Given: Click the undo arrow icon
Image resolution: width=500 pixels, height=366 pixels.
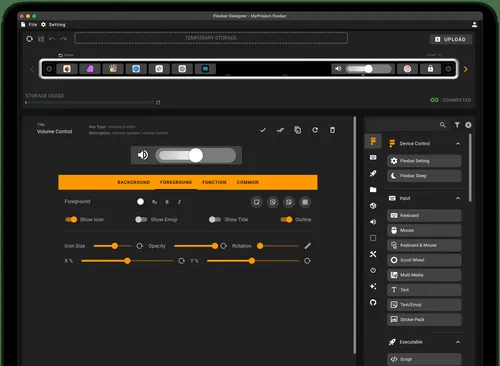Looking at the screenshot, I should pyautogui.click(x=52, y=39).
